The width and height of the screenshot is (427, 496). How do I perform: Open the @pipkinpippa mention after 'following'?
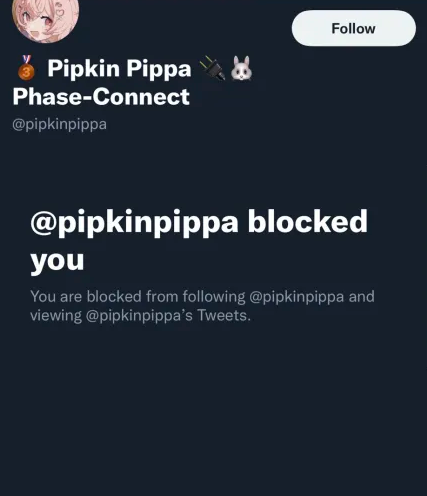coord(296,296)
